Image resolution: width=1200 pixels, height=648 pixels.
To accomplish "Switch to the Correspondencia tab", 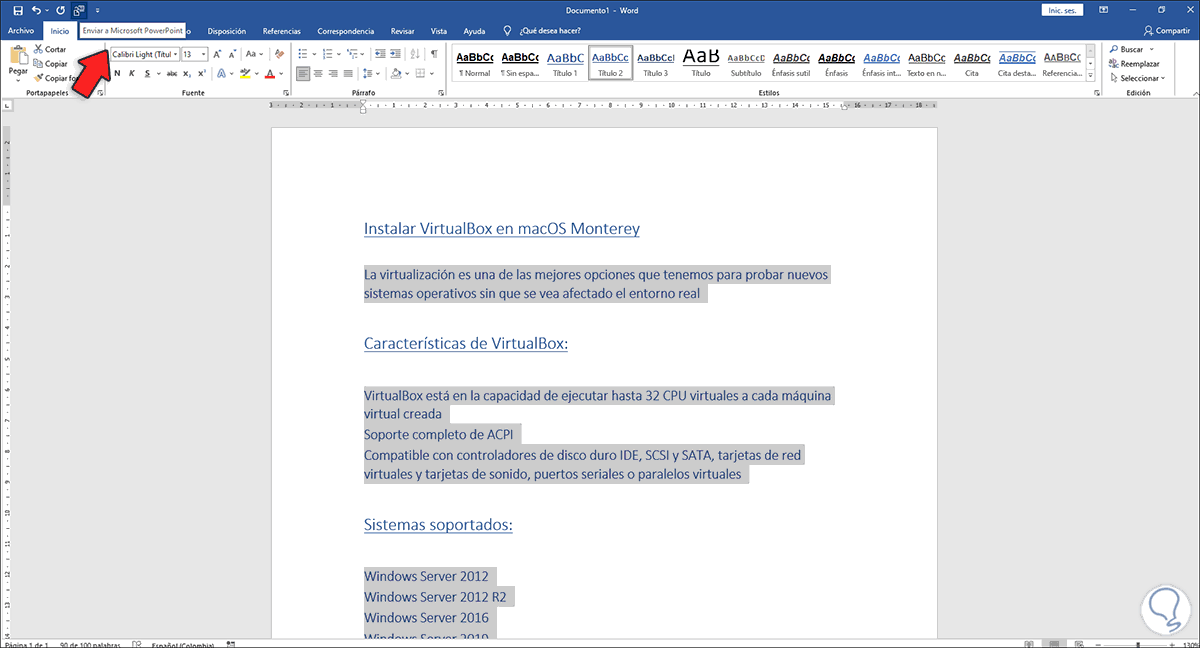I will 346,31.
